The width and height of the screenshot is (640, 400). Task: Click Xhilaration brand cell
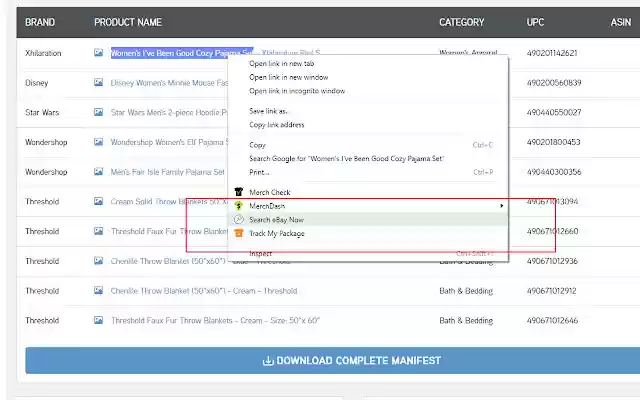click(x=43, y=53)
